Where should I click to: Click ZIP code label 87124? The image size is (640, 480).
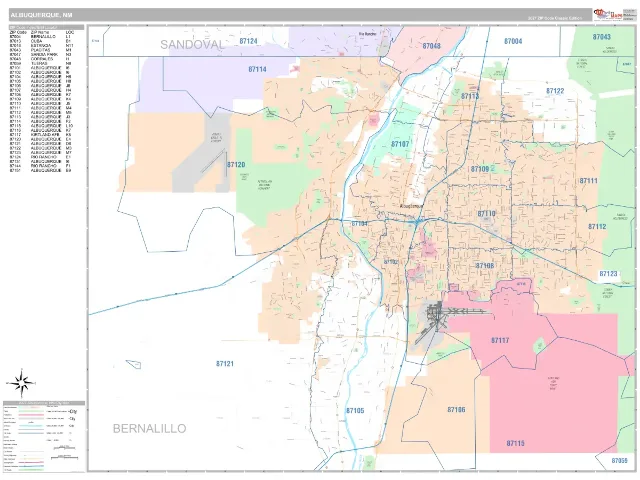(x=248, y=41)
